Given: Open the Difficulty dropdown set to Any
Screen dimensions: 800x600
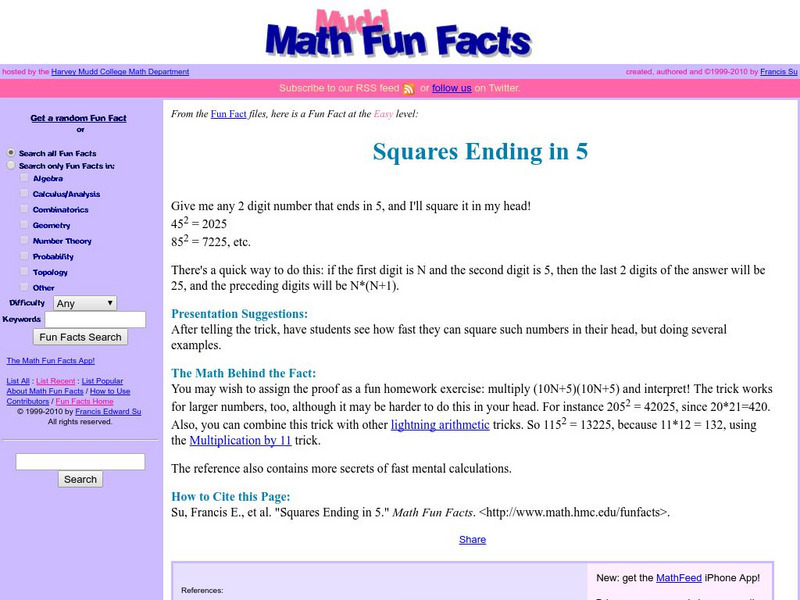Looking at the screenshot, I should point(85,303).
